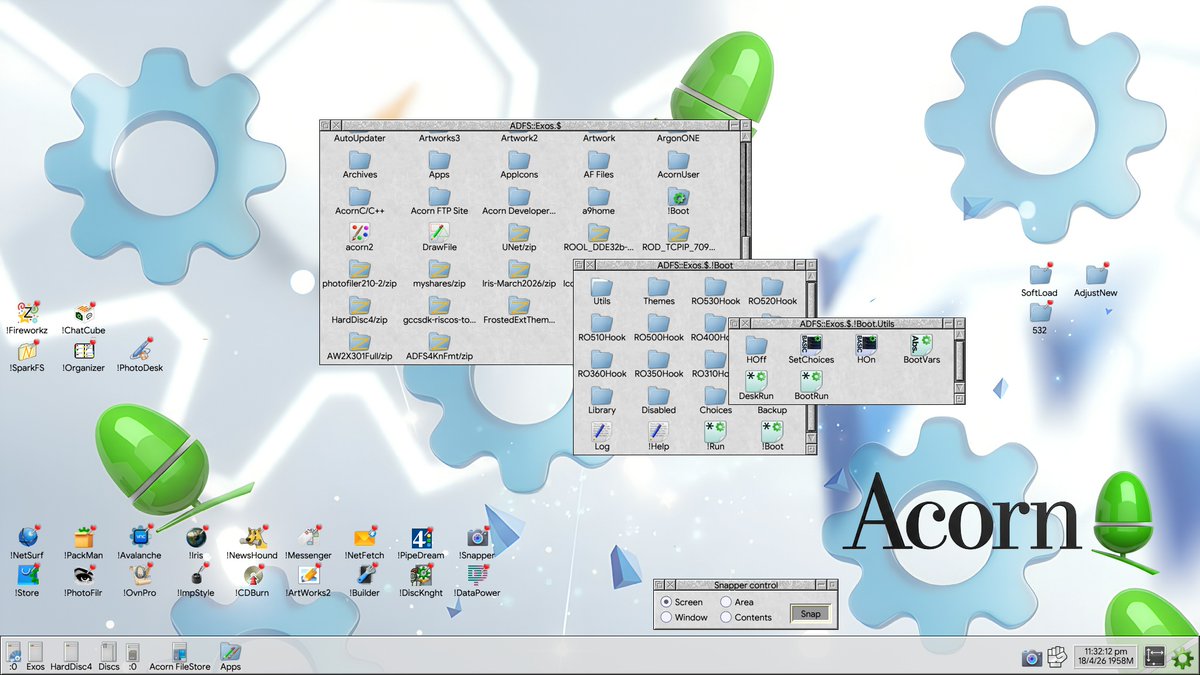Open the Discs icon on icon bar
Screen dimensions: 1200x675
pyautogui.click(x=109, y=655)
